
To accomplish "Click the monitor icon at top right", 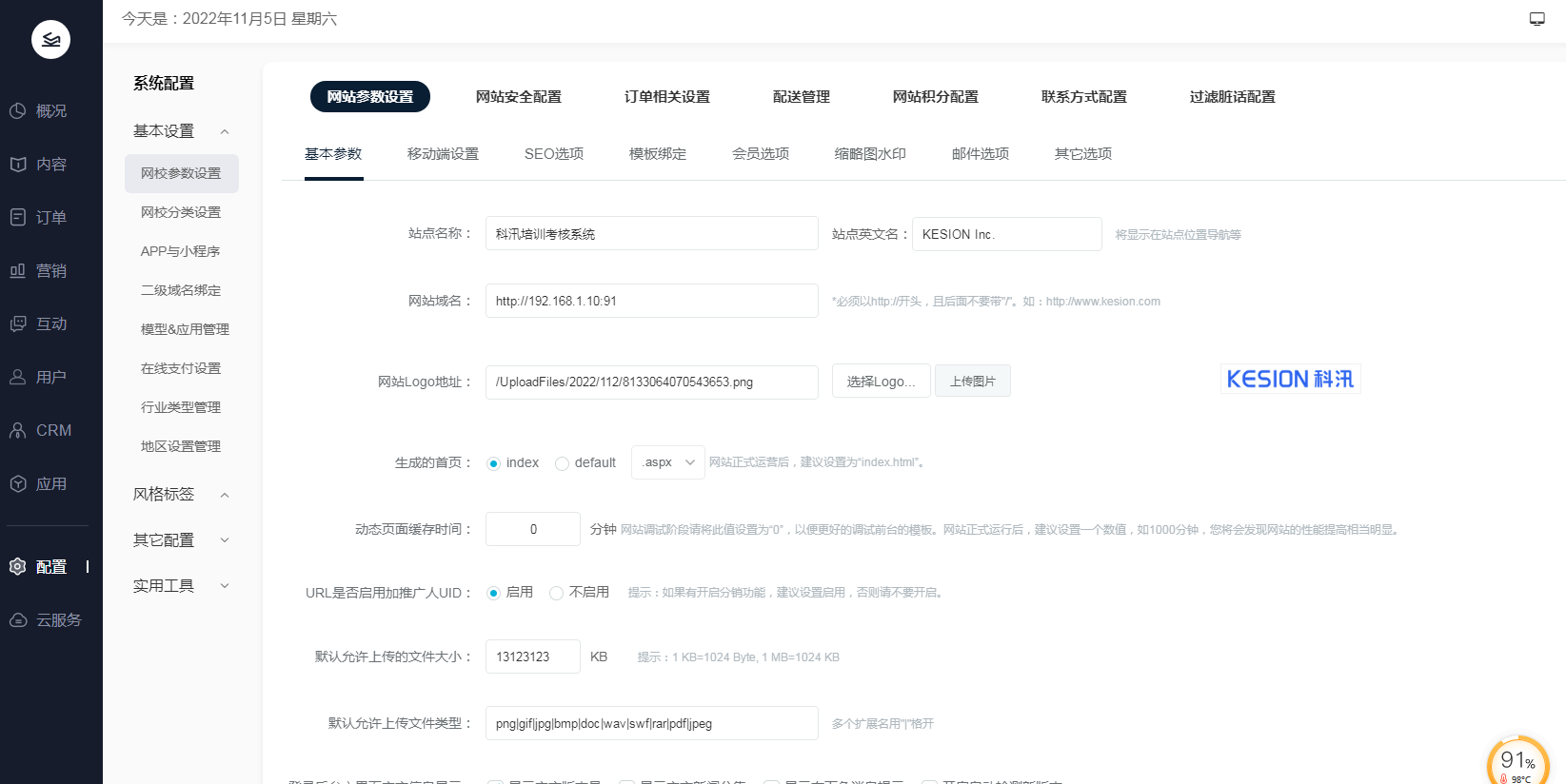I will click(x=1536, y=19).
